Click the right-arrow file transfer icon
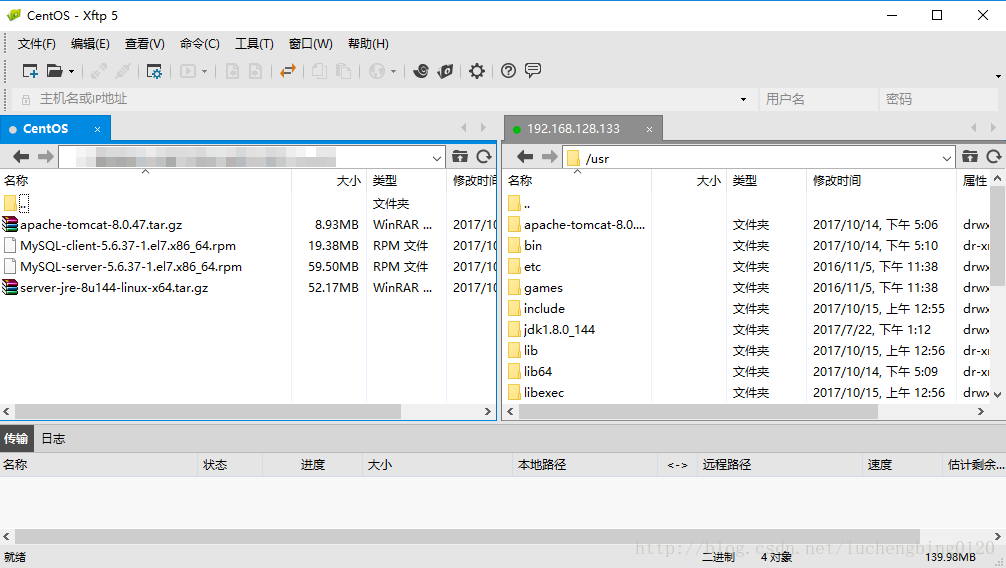 [255, 71]
